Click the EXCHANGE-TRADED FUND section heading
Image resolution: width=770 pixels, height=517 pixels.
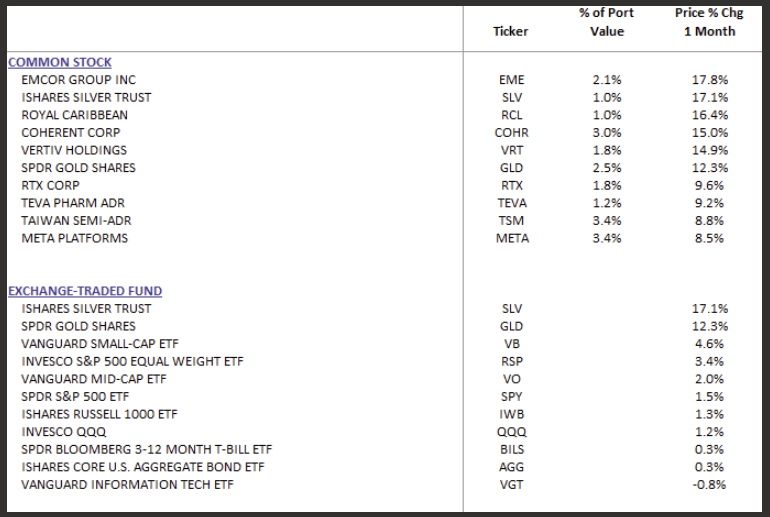tap(85, 291)
